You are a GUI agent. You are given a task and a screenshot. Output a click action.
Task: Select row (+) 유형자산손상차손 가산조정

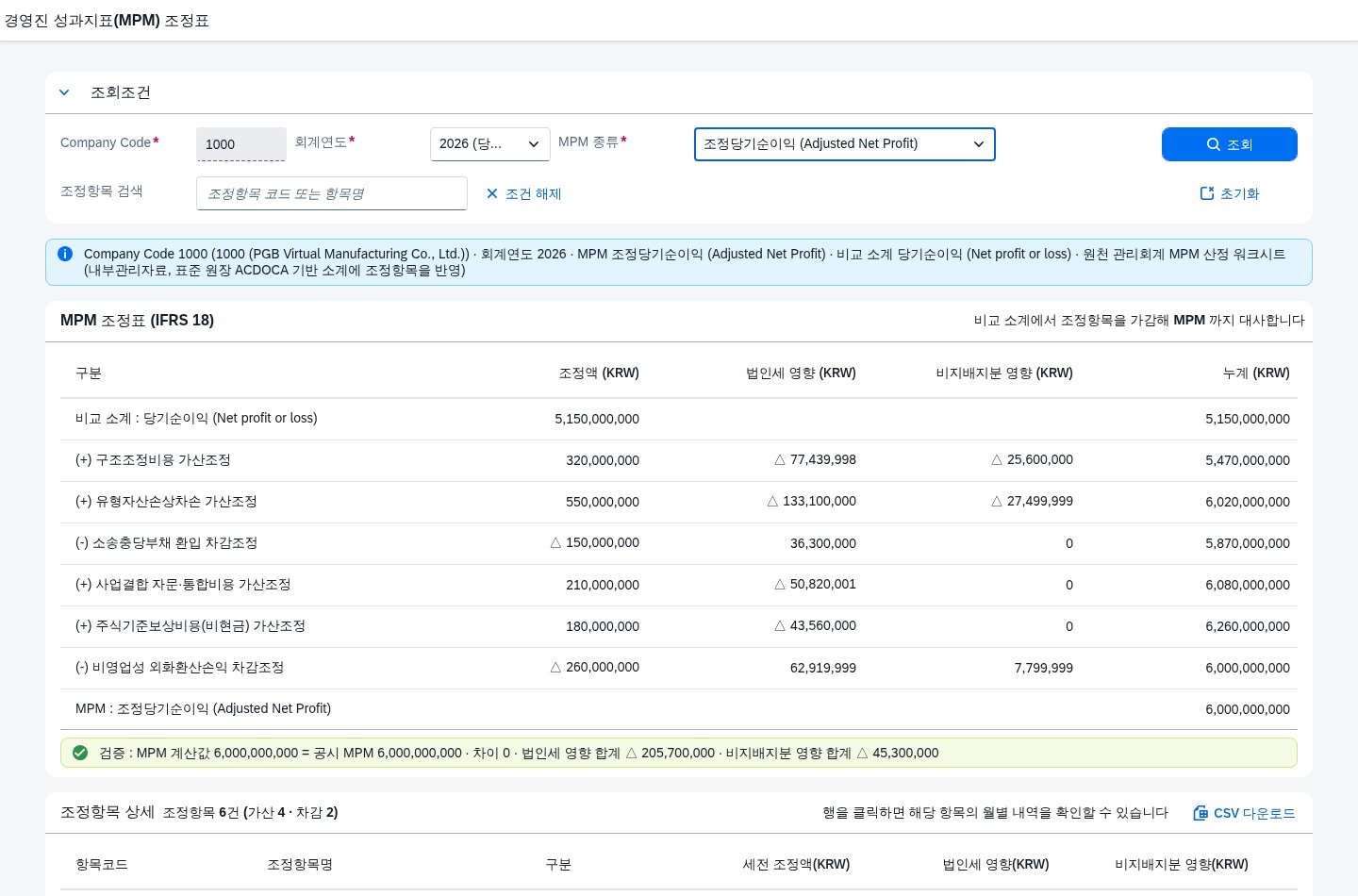[679, 502]
